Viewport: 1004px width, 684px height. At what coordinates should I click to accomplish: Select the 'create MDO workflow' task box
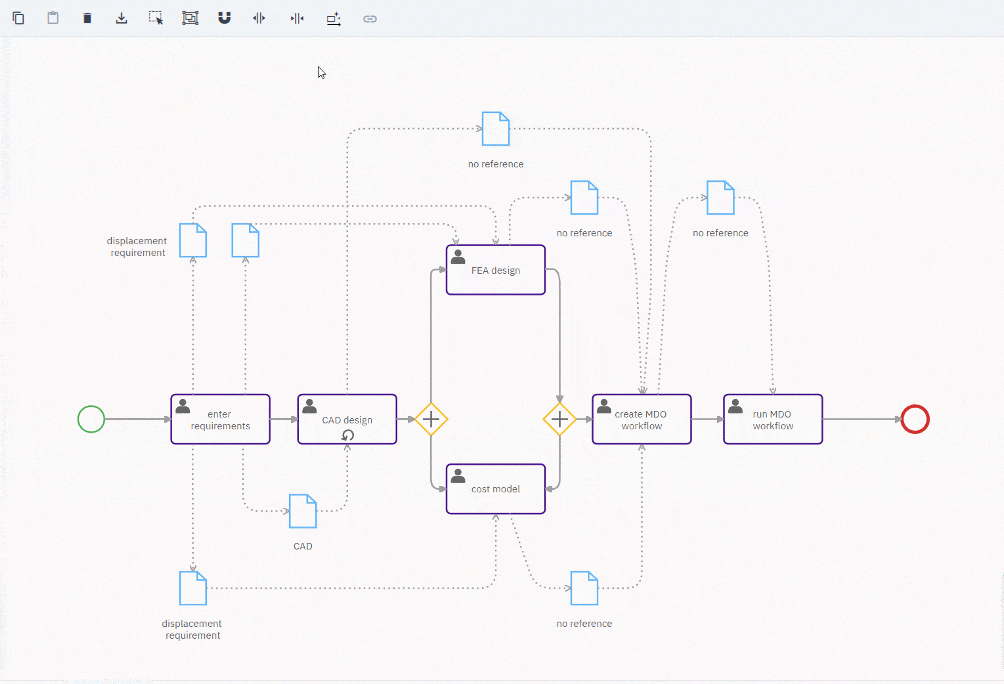coord(642,419)
